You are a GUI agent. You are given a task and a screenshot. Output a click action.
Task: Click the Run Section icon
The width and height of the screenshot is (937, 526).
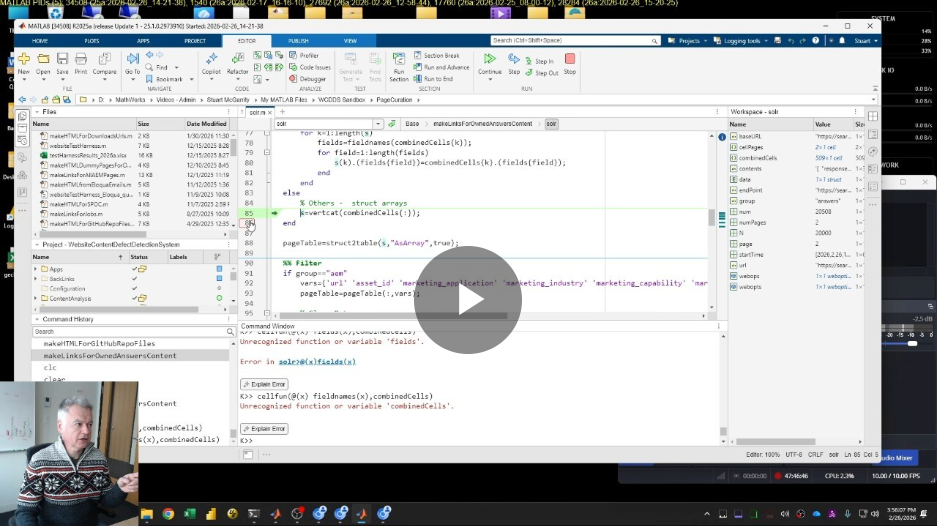[399, 61]
